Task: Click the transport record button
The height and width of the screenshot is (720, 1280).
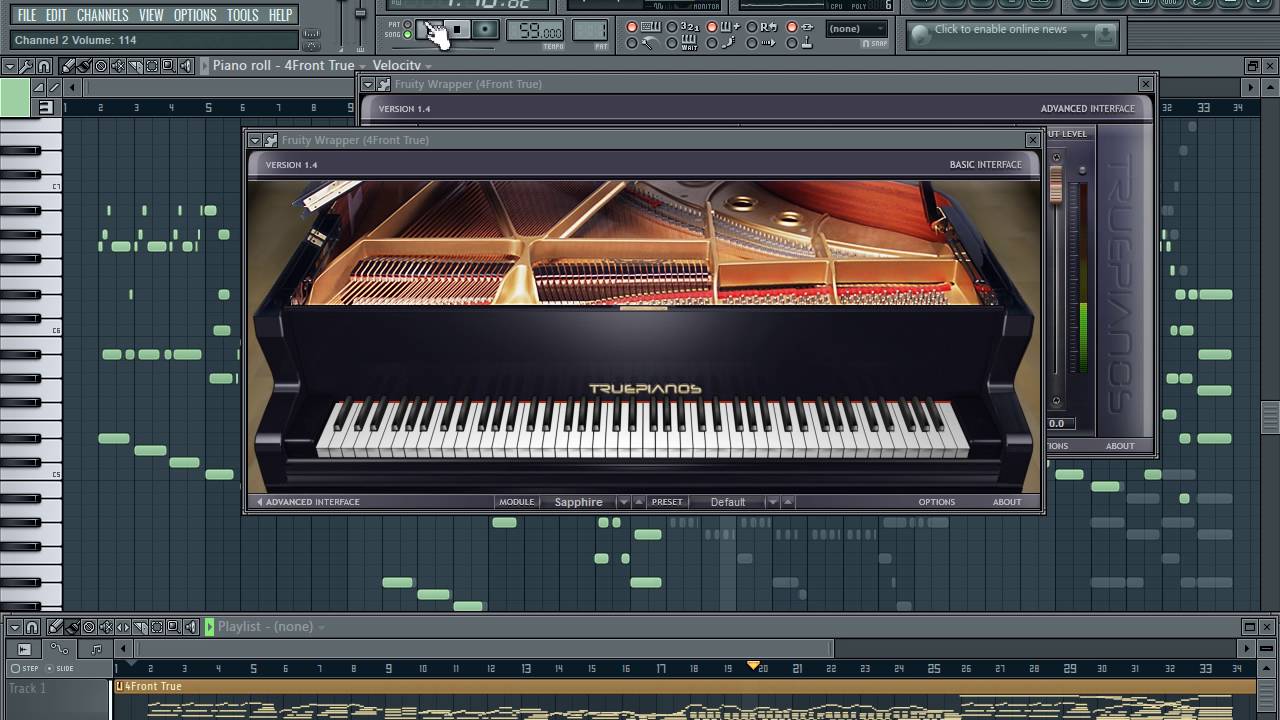Action: pos(485,29)
